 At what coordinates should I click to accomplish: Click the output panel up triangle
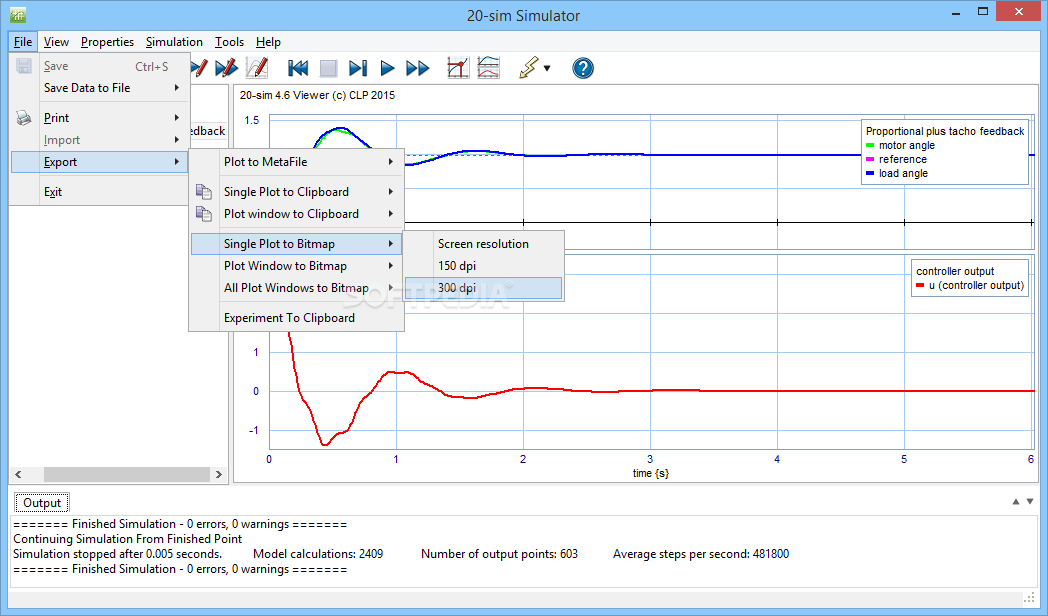[1016, 501]
